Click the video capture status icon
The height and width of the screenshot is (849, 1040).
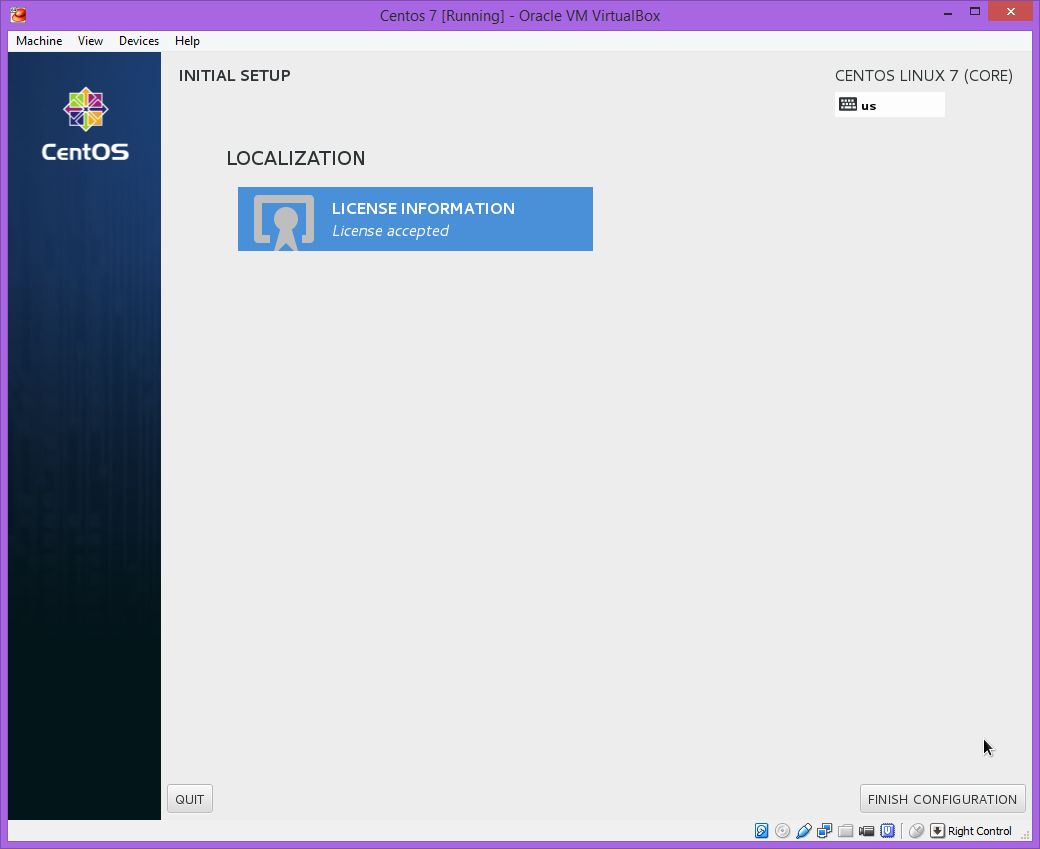pos(866,830)
